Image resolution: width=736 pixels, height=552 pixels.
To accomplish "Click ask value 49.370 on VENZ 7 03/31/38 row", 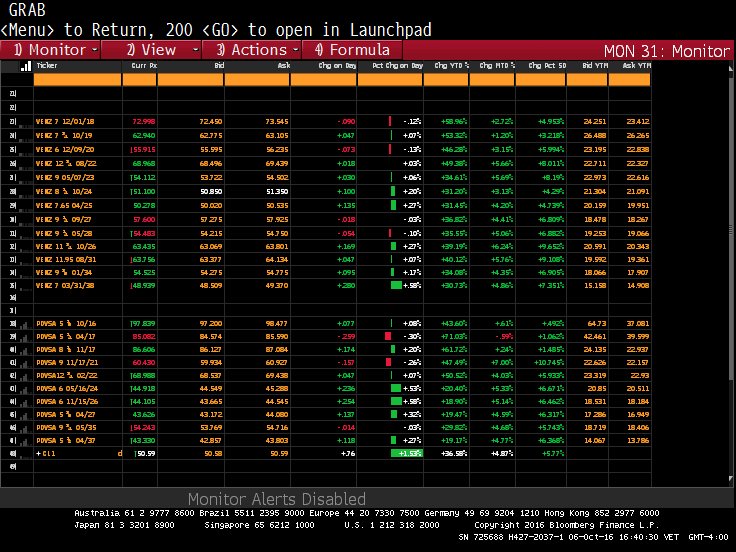I will click(277, 286).
